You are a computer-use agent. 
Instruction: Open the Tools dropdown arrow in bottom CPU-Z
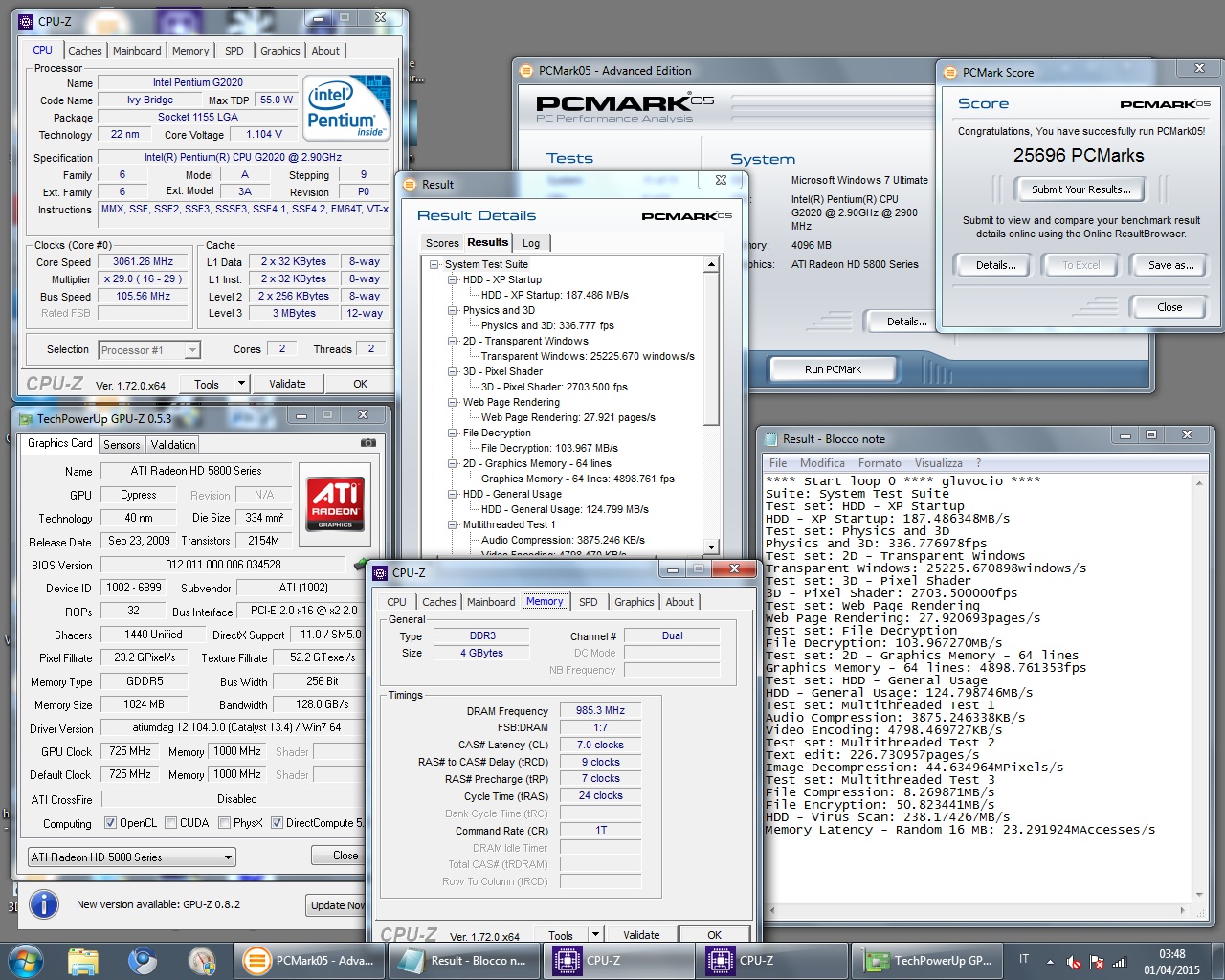coord(595,935)
